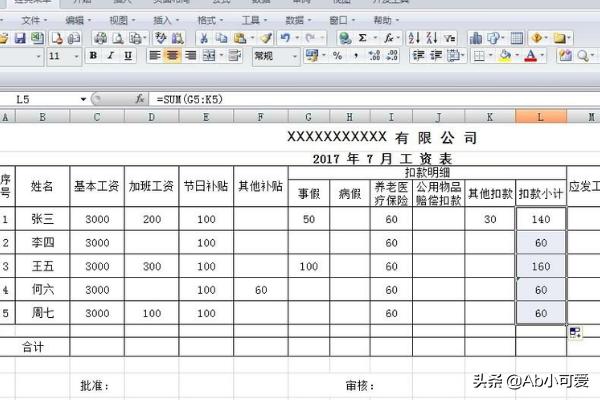Toggle Underline formatting
The width and height of the screenshot is (600, 400).
coord(128,56)
